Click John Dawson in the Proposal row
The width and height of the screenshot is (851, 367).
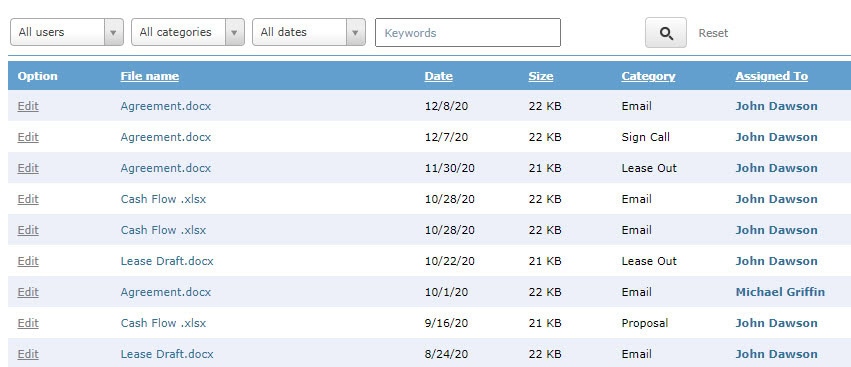click(776, 322)
